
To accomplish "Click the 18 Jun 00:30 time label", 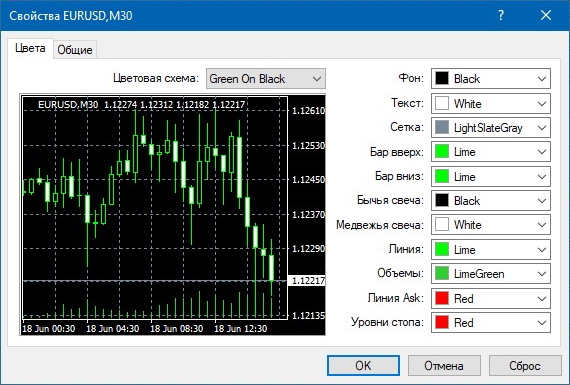I will [x=49, y=329].
